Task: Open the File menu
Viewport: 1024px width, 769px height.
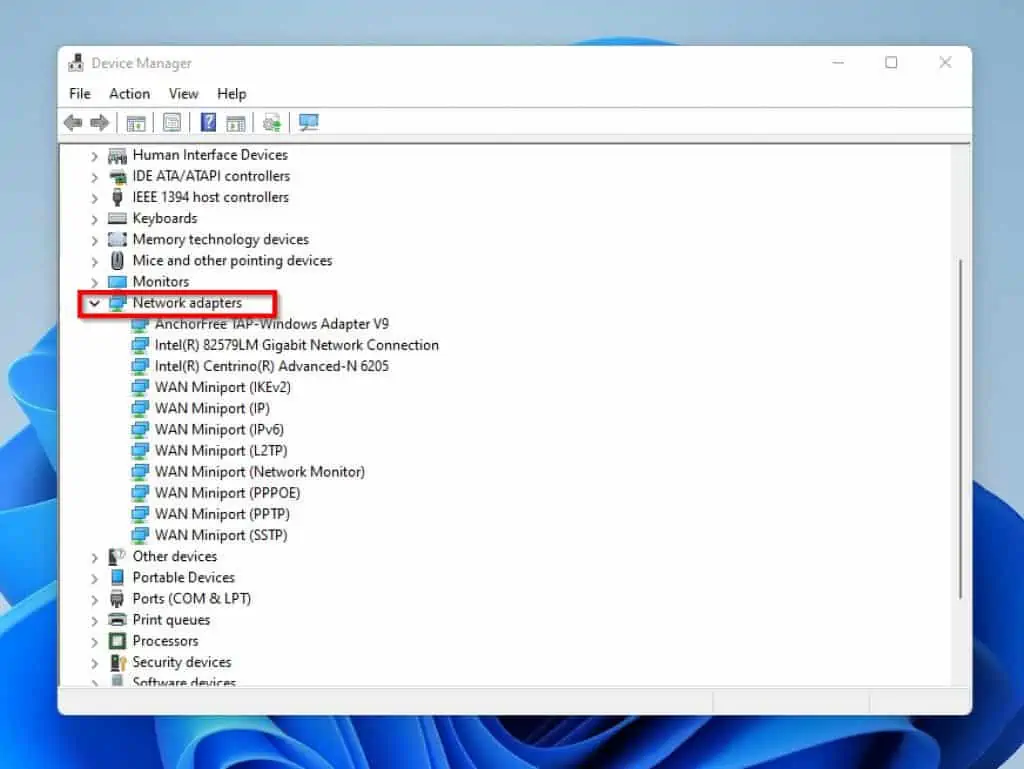Action: click(80, 94)
